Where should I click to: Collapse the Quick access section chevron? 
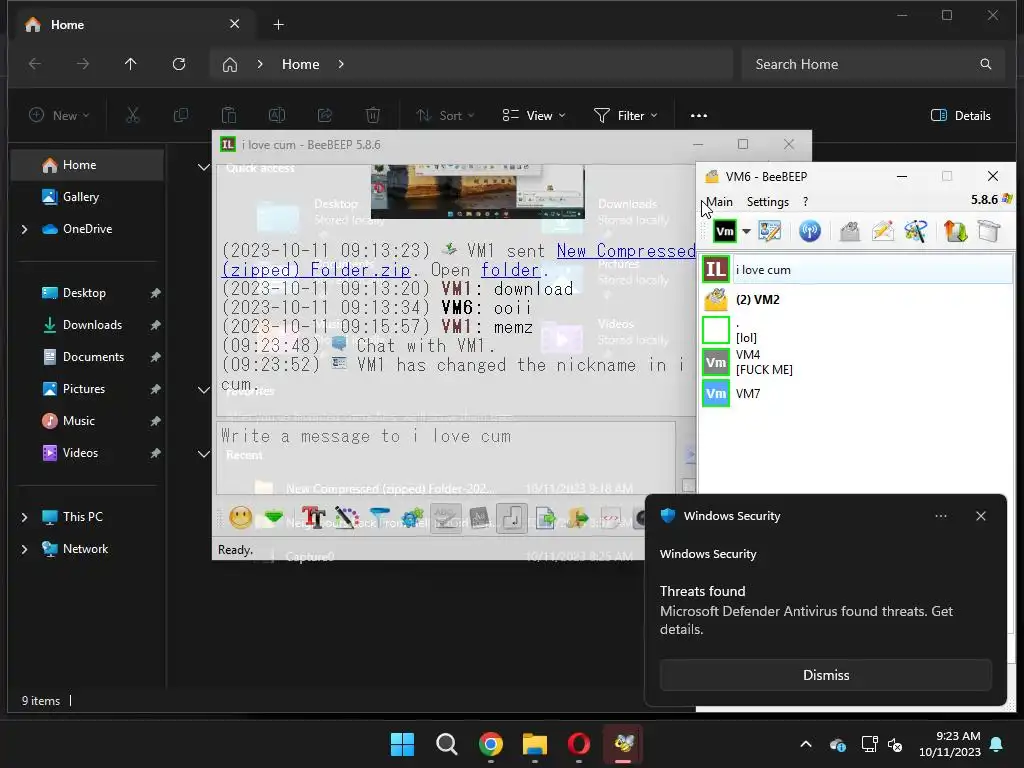click(204, 167)
